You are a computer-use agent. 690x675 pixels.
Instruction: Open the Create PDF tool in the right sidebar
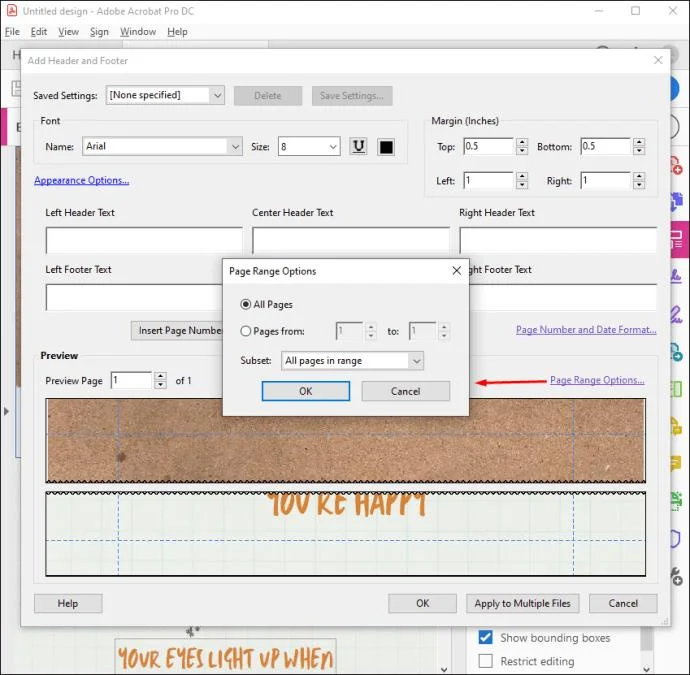pos(676,166)
